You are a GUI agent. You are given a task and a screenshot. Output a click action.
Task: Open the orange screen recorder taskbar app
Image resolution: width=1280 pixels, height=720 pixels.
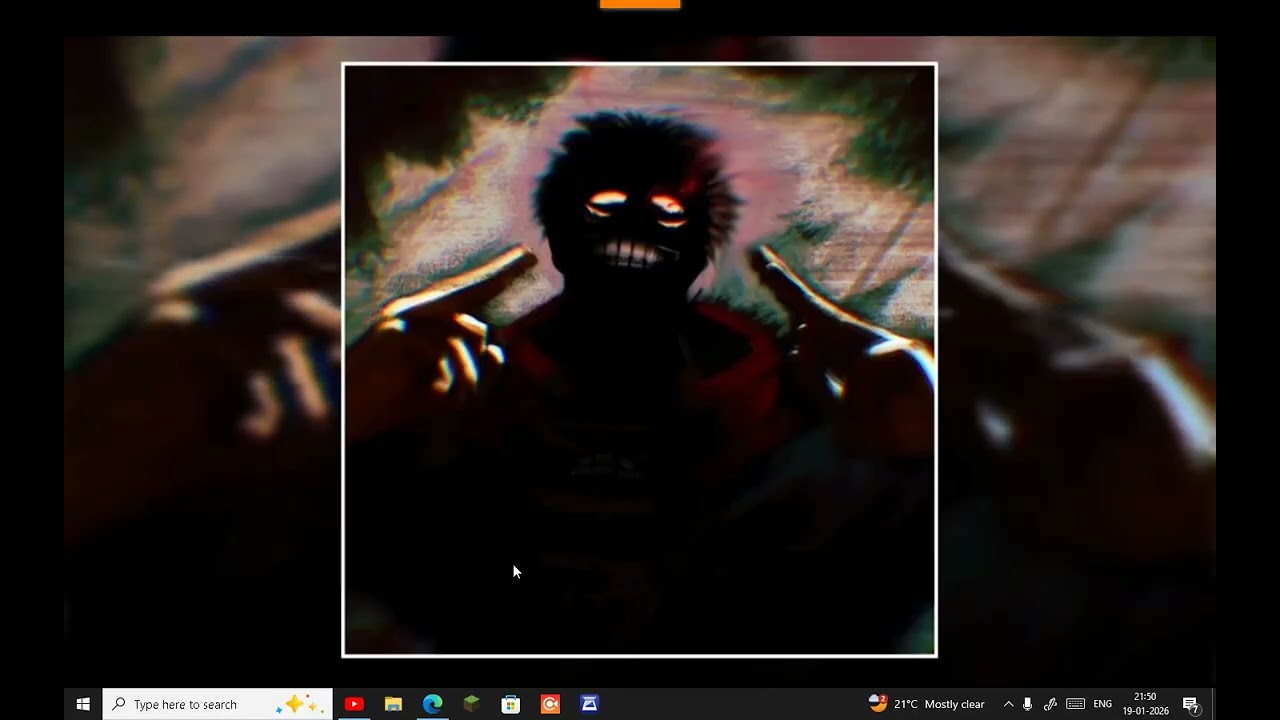(x=550, y=704)
